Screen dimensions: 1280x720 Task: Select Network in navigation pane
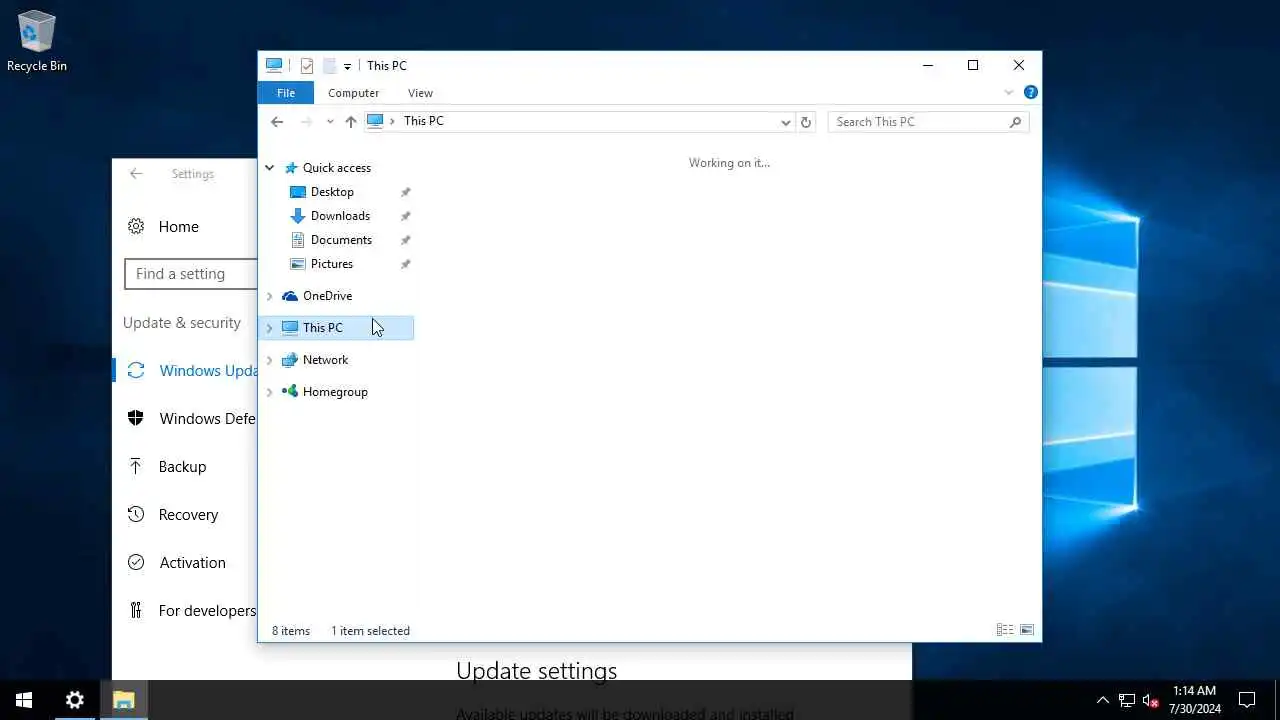pos(325,360)
